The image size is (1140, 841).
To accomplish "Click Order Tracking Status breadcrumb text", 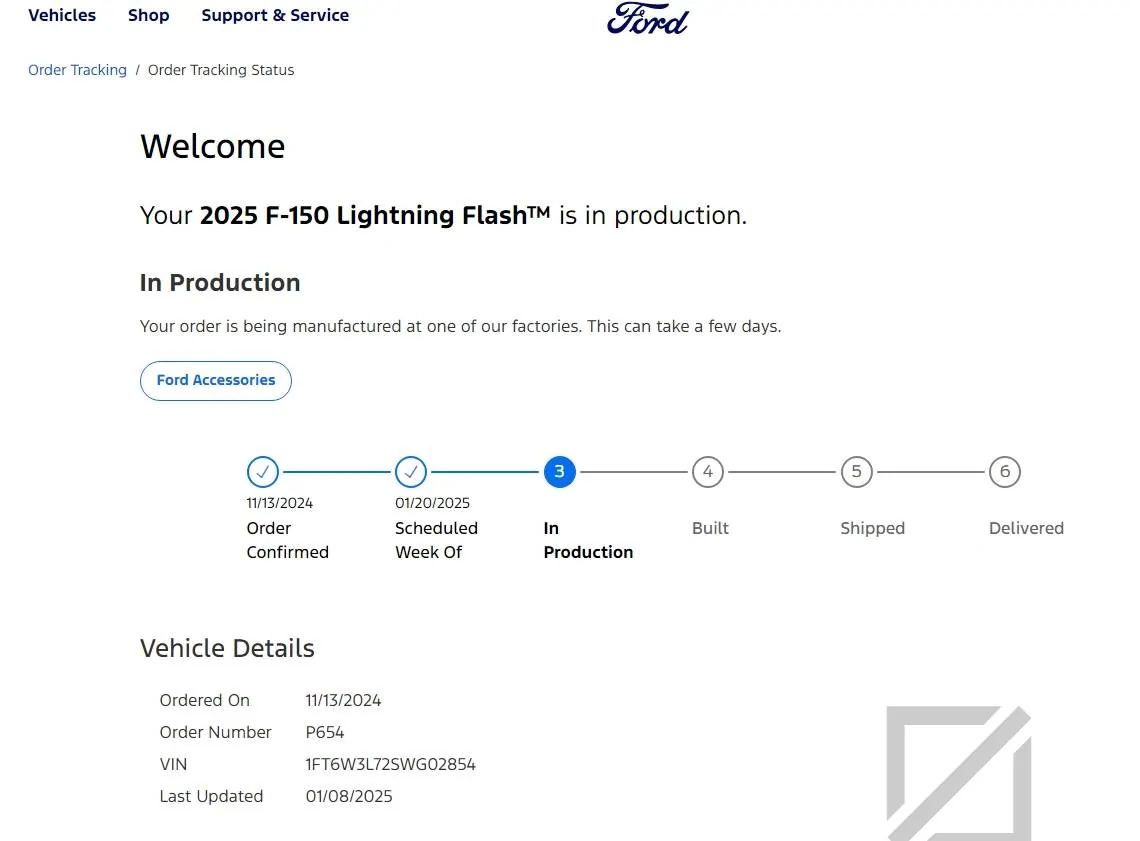I will tap(221, 70).
